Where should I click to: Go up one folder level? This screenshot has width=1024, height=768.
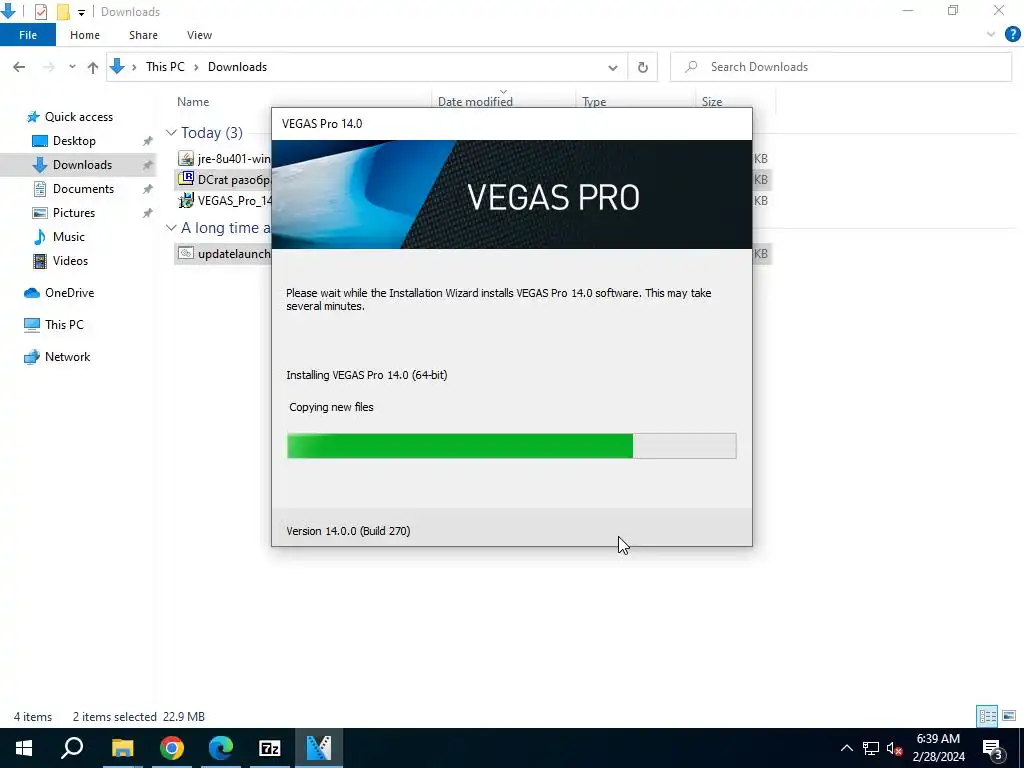[x=93, y=67]
